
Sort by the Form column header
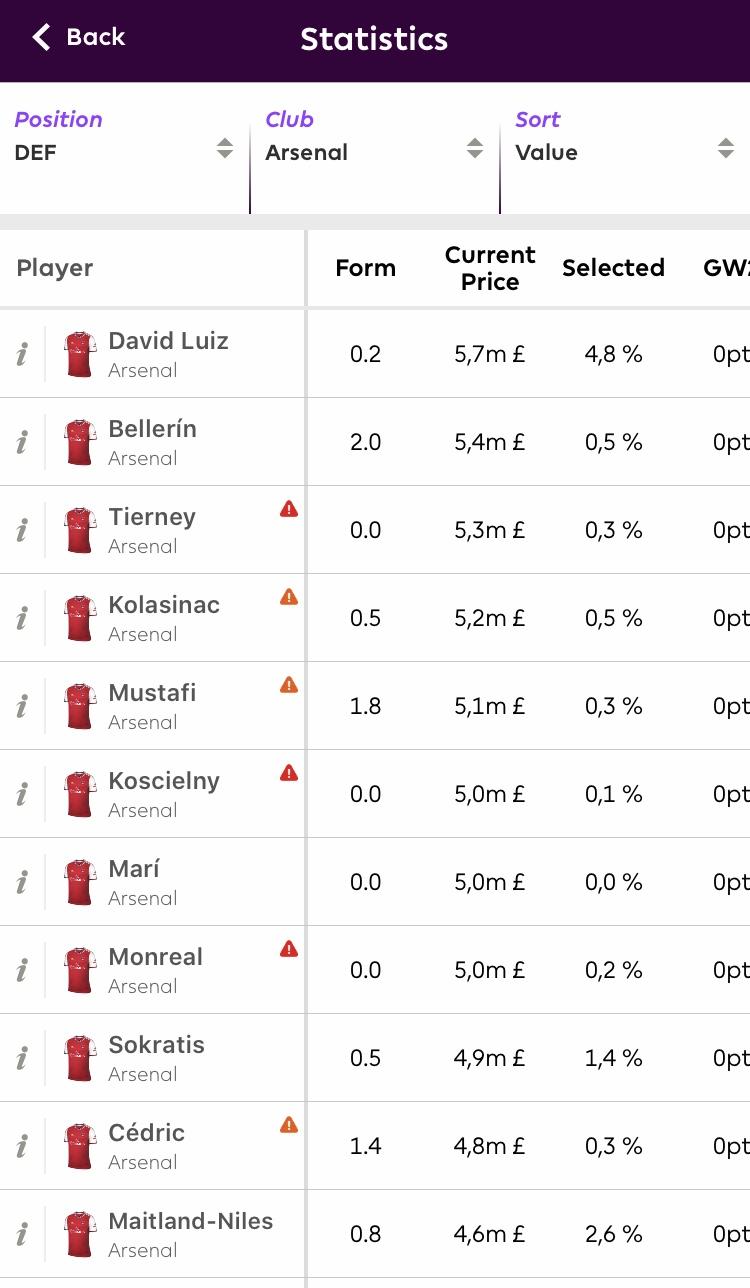[365, 268]
